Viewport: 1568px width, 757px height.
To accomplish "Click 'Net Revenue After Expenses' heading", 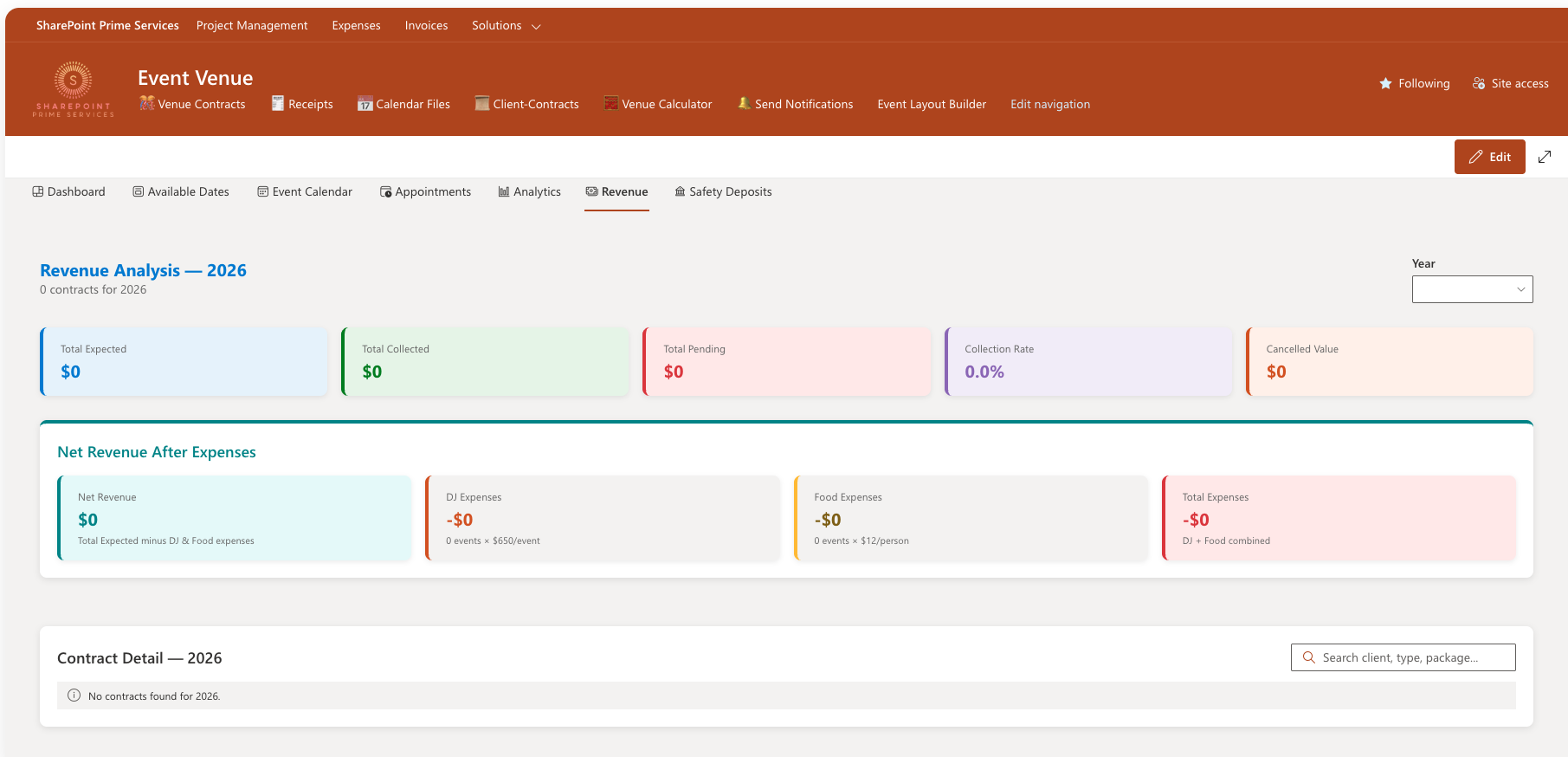I will [157, 452].
